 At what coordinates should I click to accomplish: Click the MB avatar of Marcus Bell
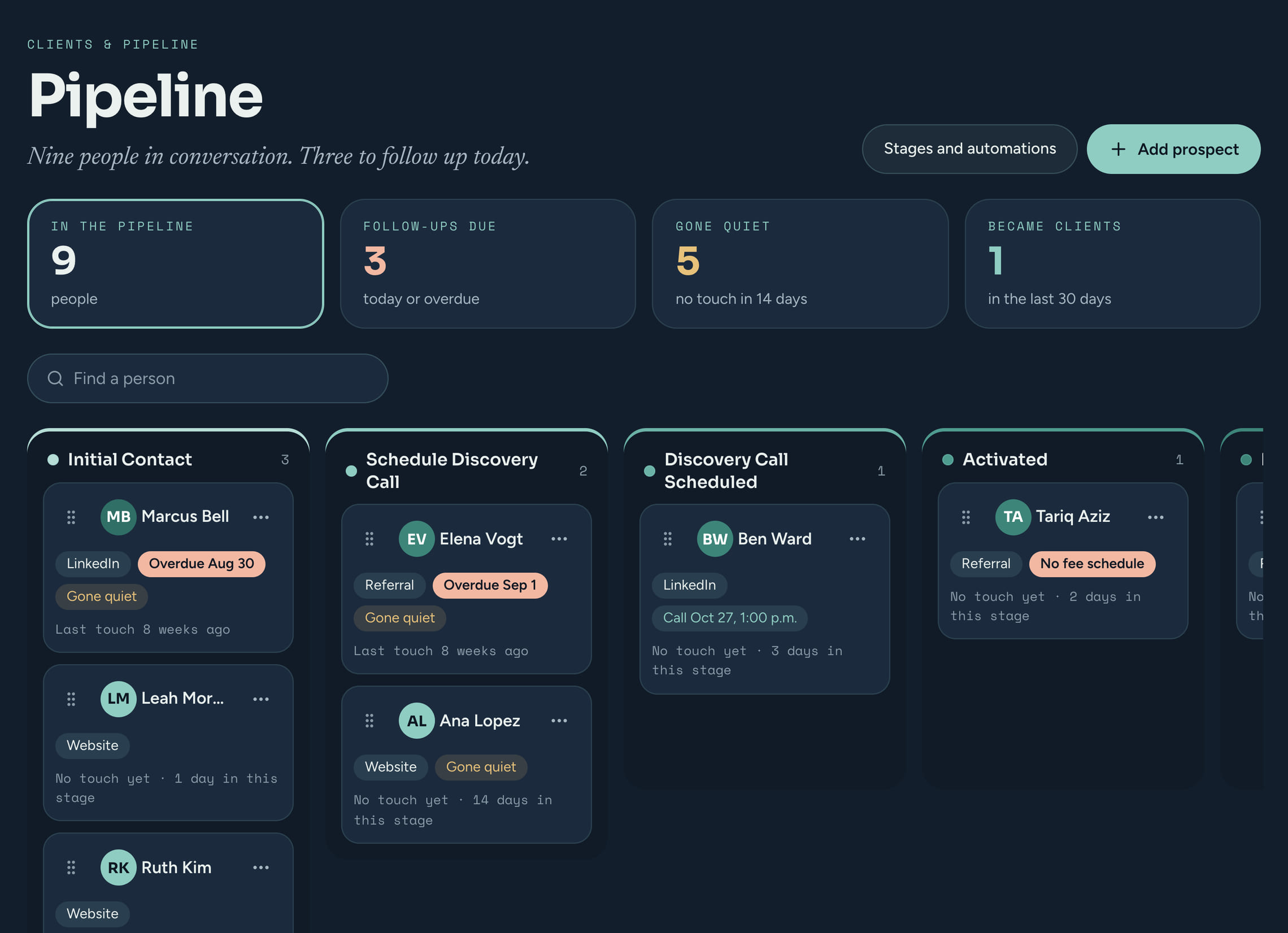(118, 517)
